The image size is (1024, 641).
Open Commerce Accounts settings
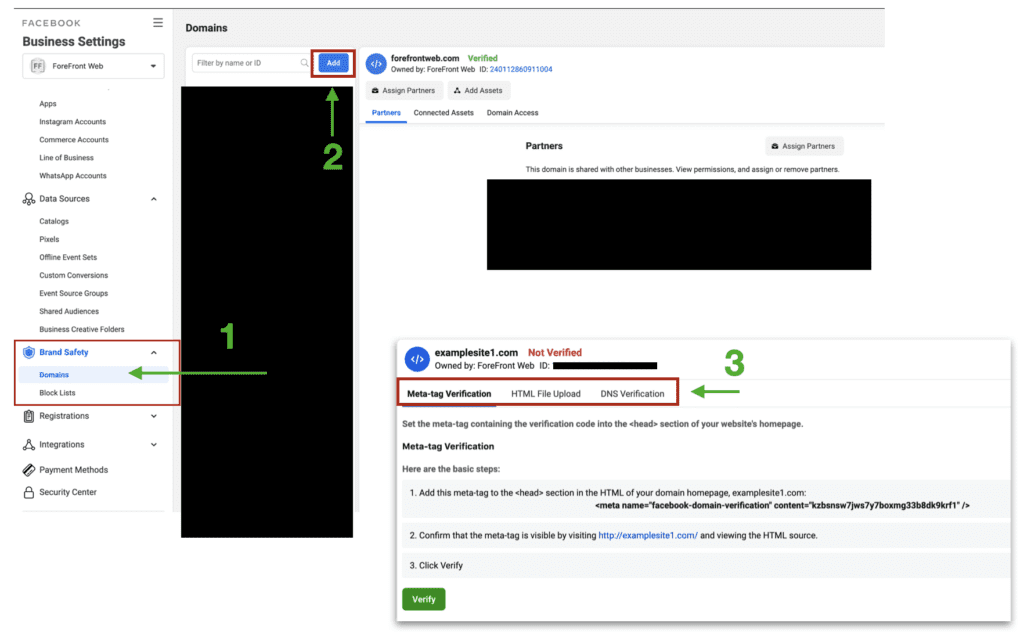(74, 140)
